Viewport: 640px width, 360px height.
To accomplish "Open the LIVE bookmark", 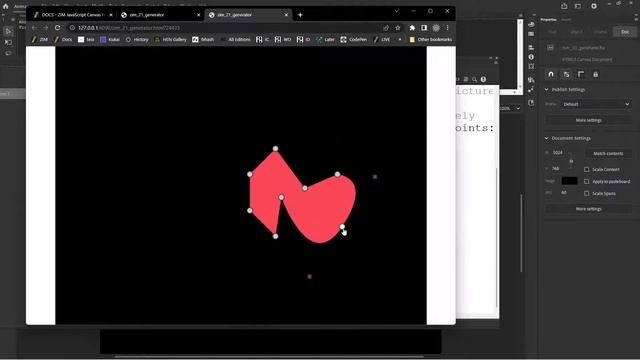I will tap(381, 40).
